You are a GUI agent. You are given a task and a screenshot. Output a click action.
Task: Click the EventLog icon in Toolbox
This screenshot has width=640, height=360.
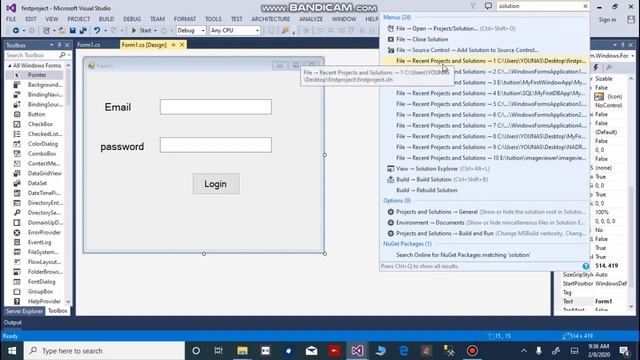pos(17,242)
